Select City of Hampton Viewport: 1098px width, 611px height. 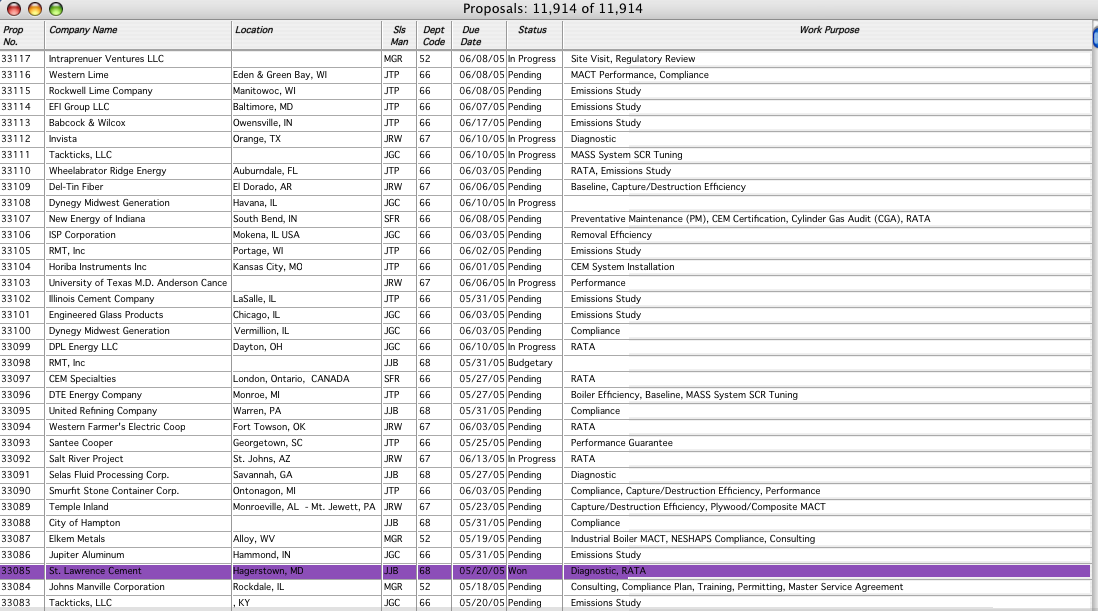84,523
